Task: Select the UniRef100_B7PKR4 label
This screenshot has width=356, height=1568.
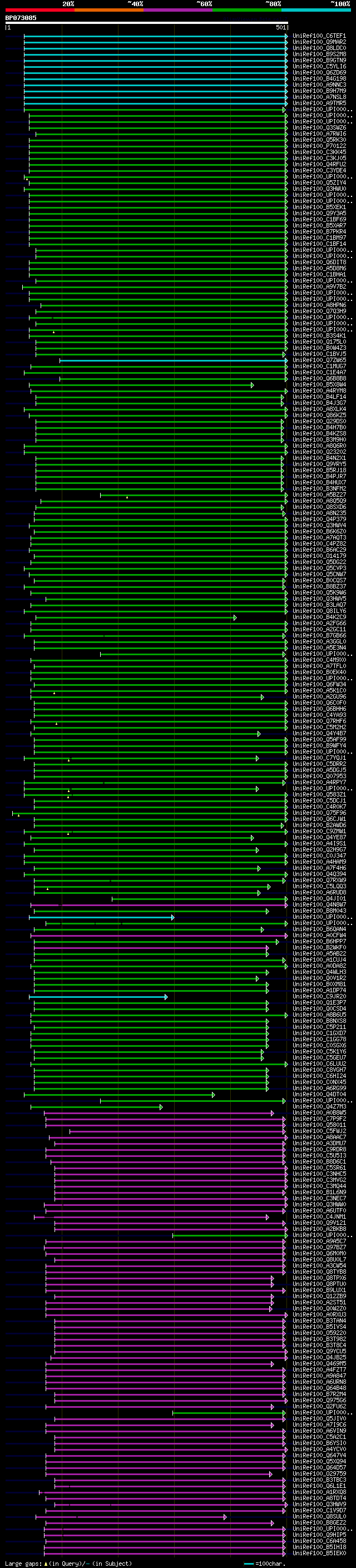Action: 319,231
